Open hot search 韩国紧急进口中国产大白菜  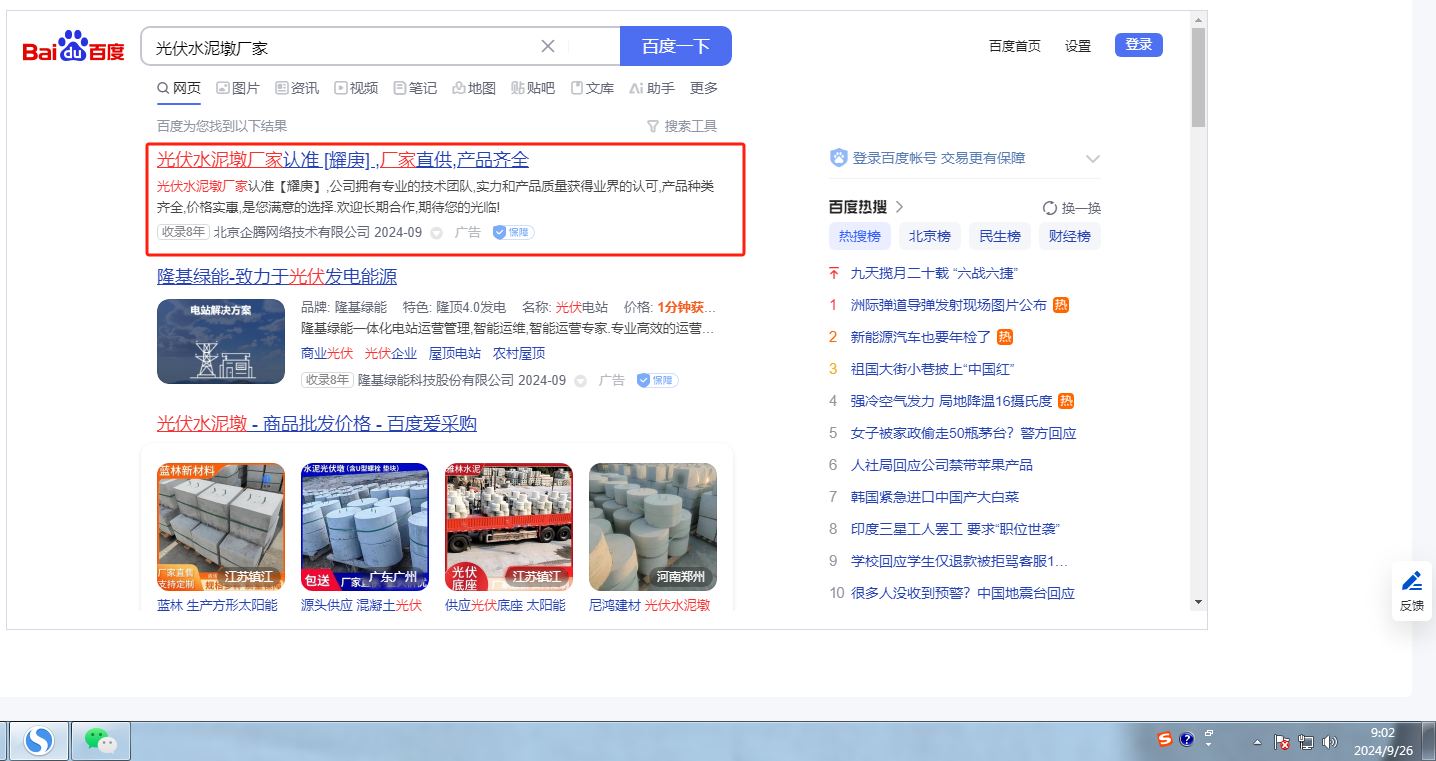coord(934,497)
